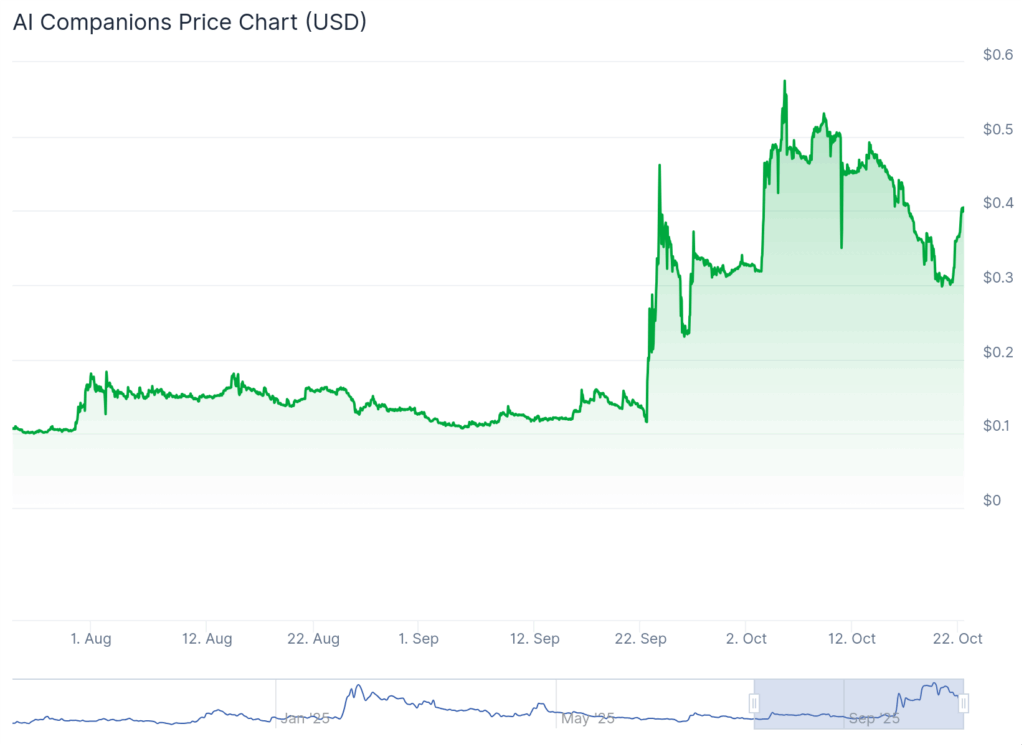Click the 1. Sep date axis label

click(x=418, y=638)
